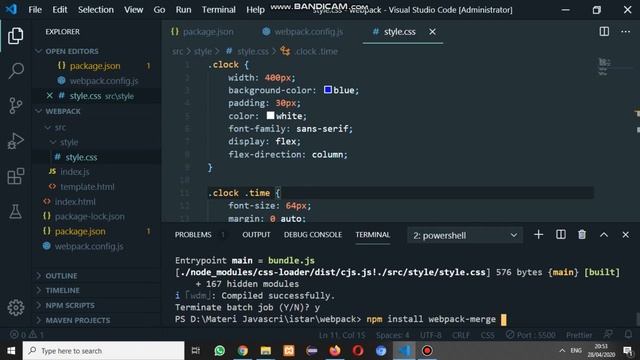This screenshot has width=640, height=360.
Task: Click 'Spaces: 4' in status bar
Action: [393, 335]
